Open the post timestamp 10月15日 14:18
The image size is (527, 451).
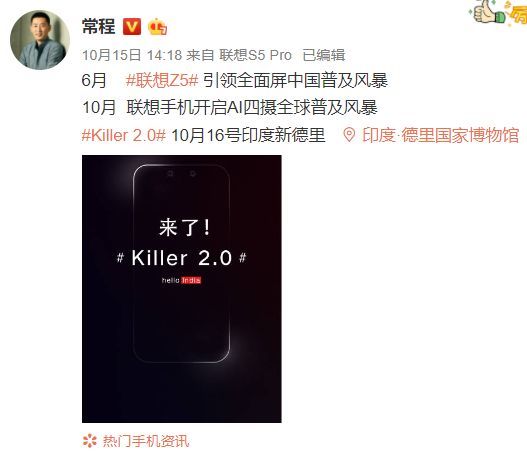132,55
